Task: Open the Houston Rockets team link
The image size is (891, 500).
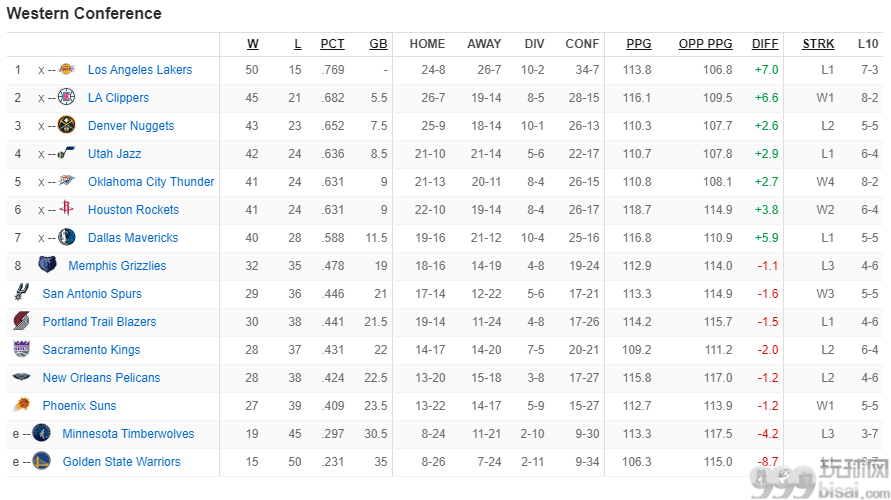Action: (x=134, y=210)
